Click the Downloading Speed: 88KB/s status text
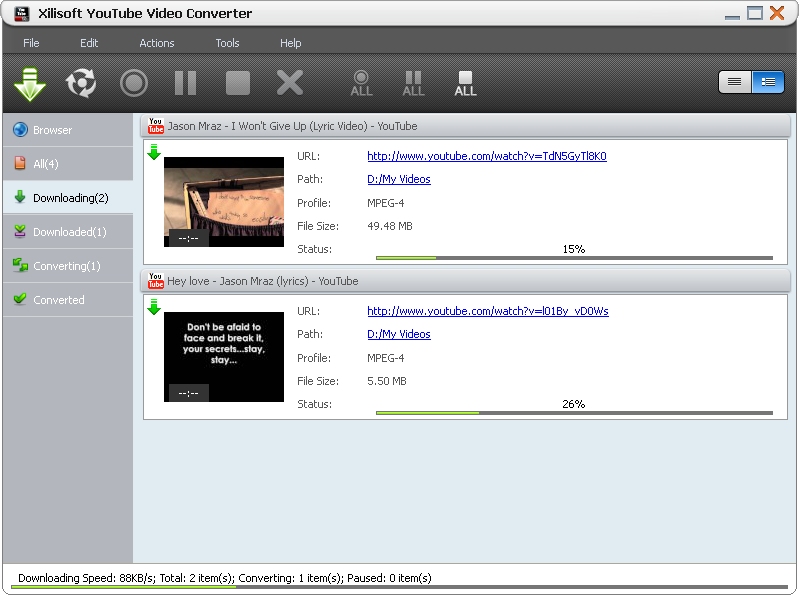 (86, 578)
